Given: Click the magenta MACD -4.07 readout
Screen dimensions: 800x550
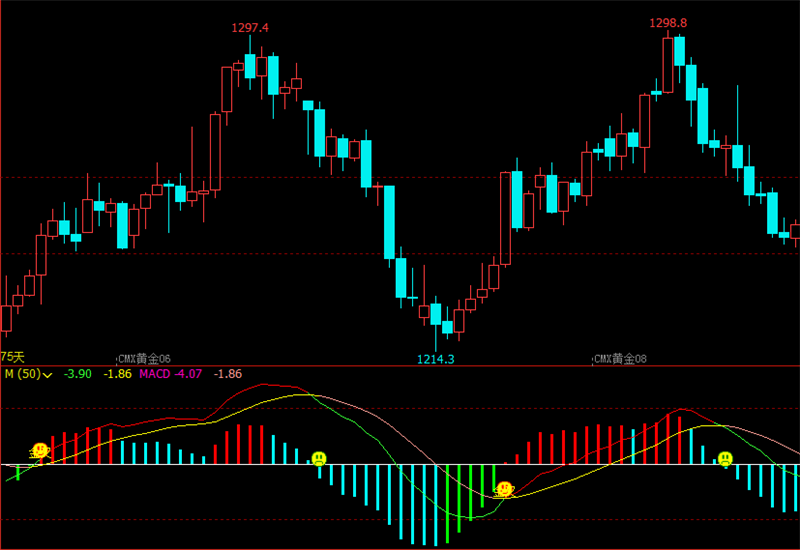Looking at the screenshot, I should click(170, 374).
